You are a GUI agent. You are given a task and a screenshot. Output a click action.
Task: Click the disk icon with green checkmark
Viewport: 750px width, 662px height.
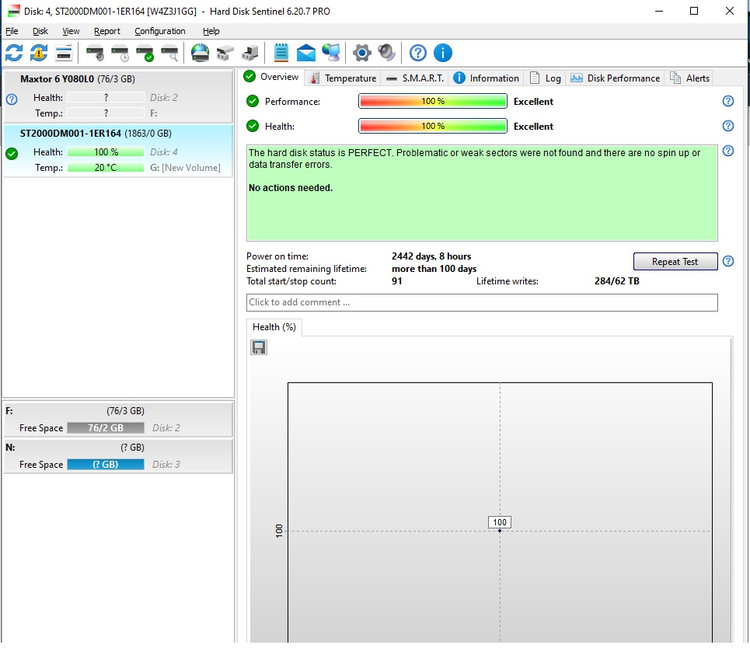(x=144, y=53)
